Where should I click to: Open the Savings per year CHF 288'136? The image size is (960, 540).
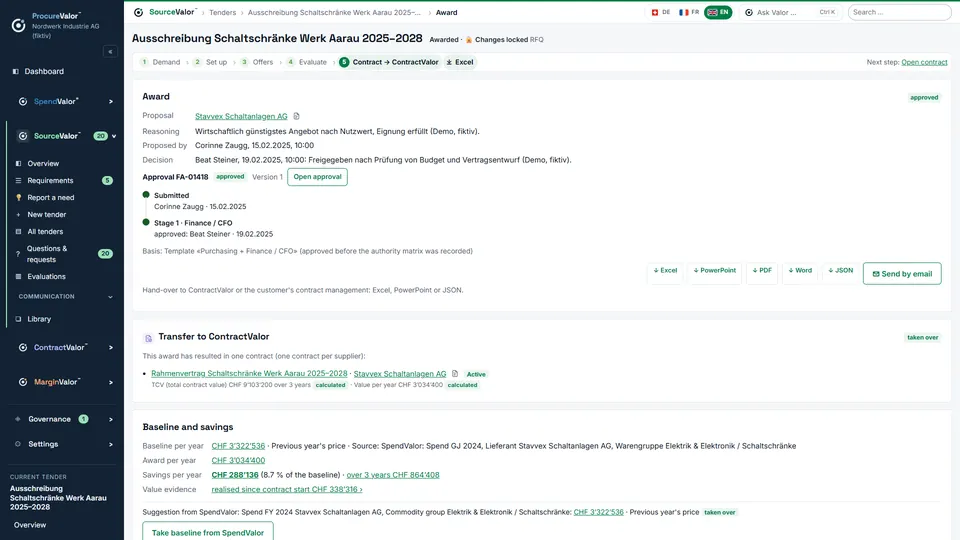click(234, 475)
